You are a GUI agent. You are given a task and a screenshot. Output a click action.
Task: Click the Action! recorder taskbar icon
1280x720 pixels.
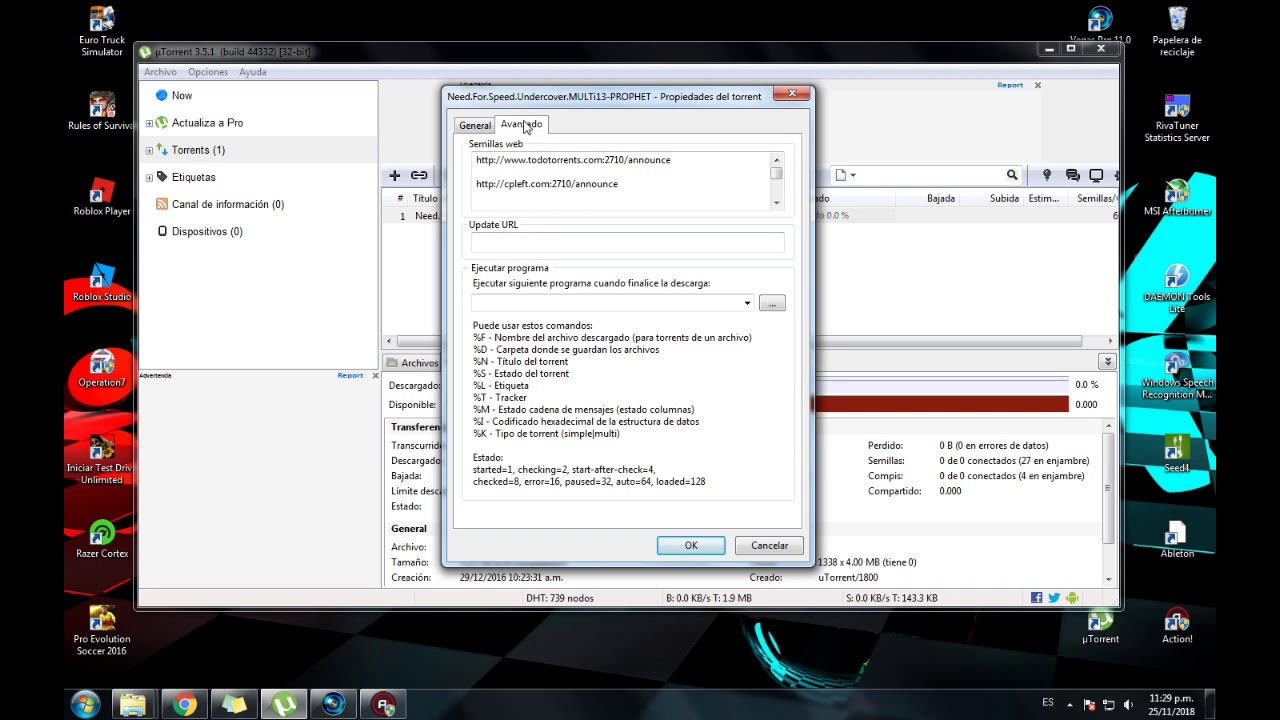[x=384, y=704]
